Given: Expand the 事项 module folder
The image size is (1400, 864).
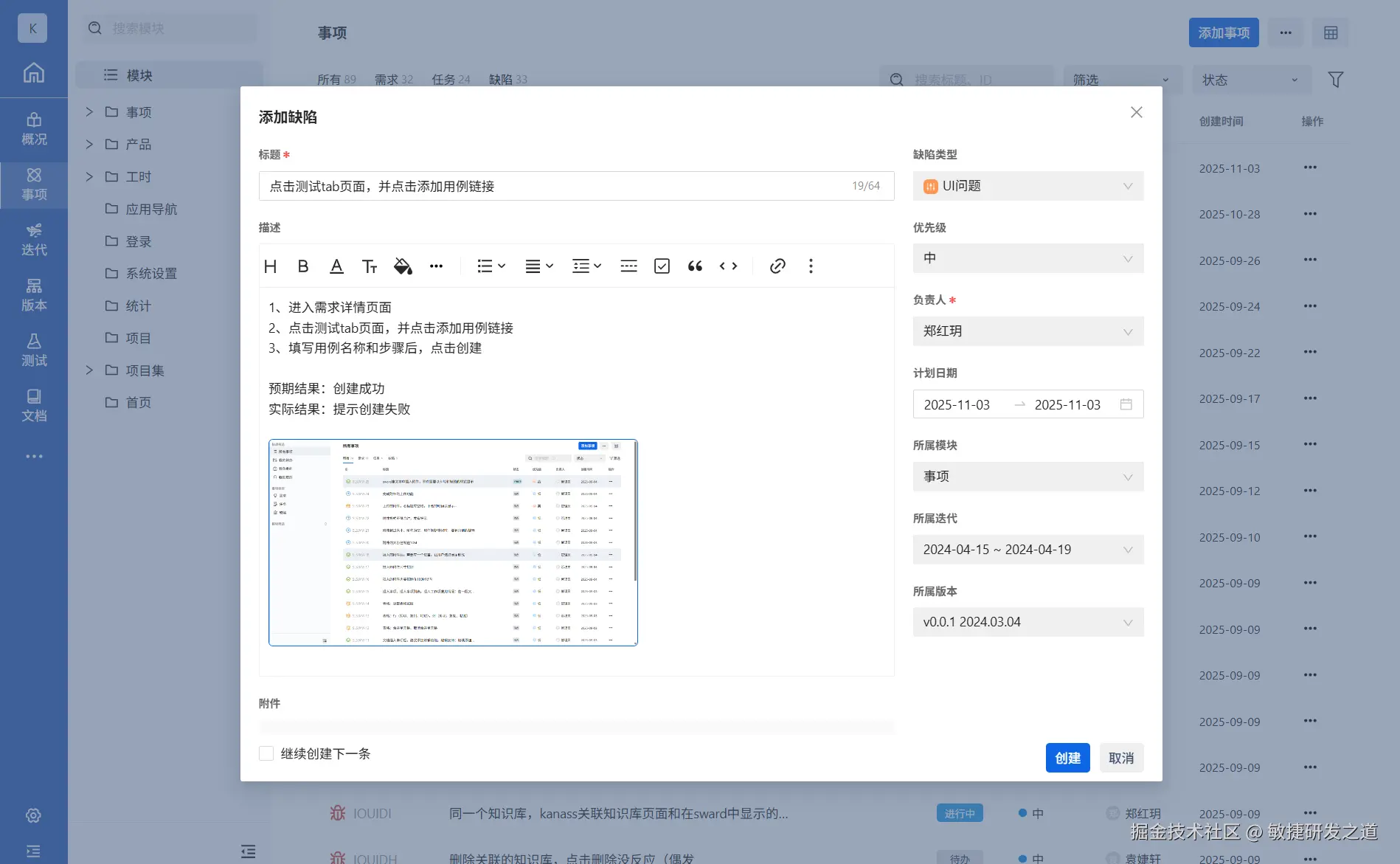Looking at the screenshot, I should point(89,112).
